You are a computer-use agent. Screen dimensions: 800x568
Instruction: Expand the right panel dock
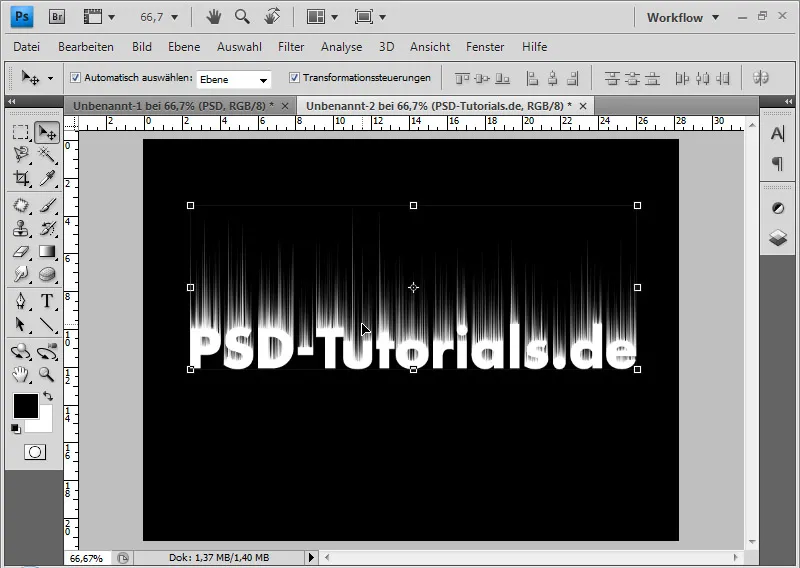click(789, 102)
